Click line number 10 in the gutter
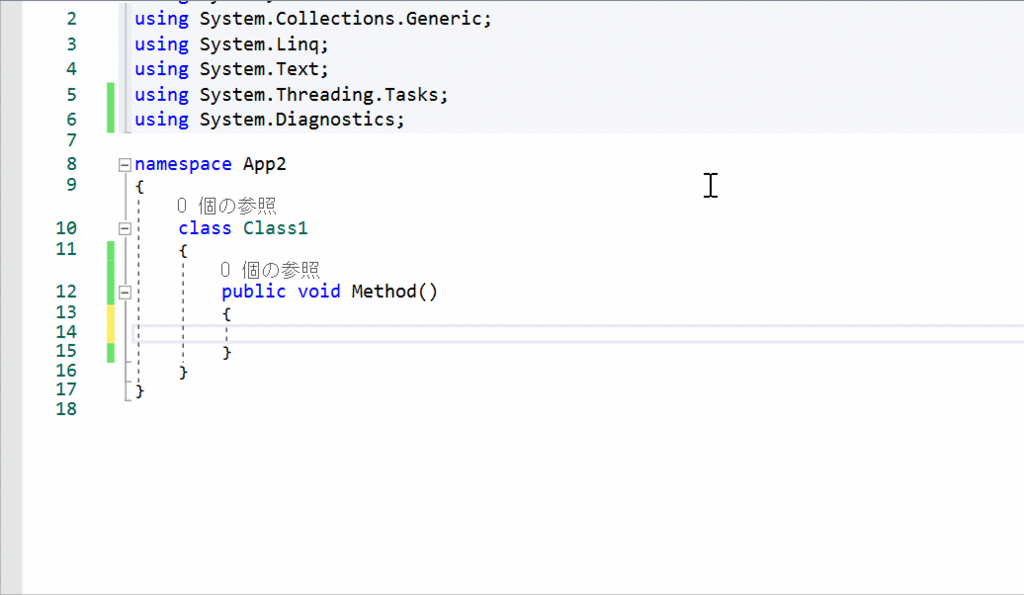Image resolution: width=1024 pixels, height=595 pixels. coord(66,228)
